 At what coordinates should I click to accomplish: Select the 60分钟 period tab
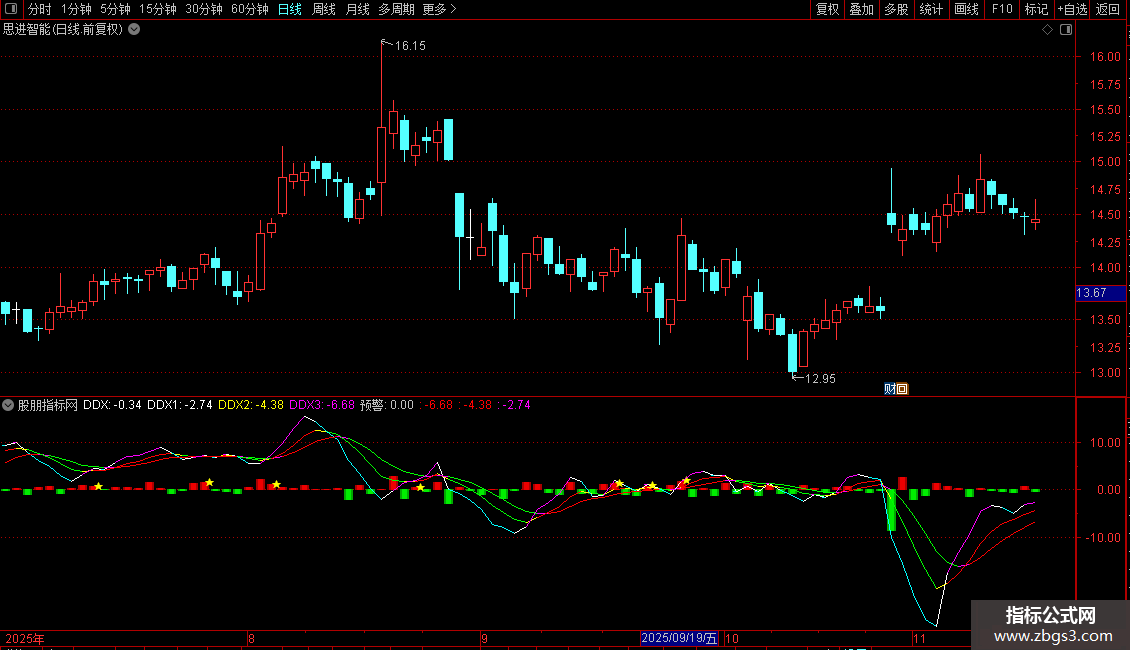tap(249, 9)
